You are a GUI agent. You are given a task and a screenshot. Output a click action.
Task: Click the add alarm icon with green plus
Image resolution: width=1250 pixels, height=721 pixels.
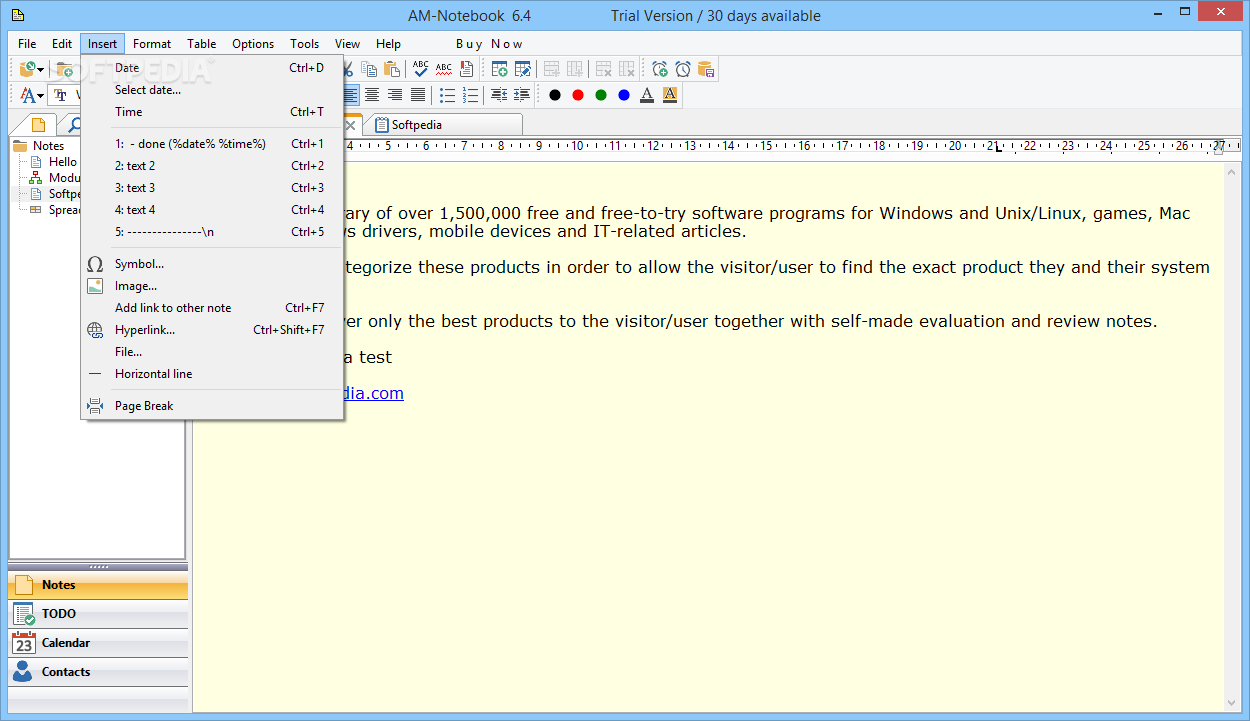pyautogui.click(x=660, y=69)
